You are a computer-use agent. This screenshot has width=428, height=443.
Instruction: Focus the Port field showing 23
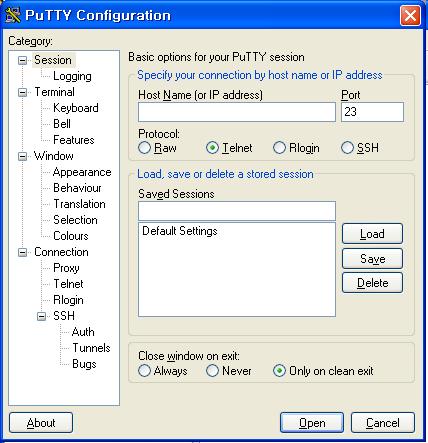(x=372, y=112)
